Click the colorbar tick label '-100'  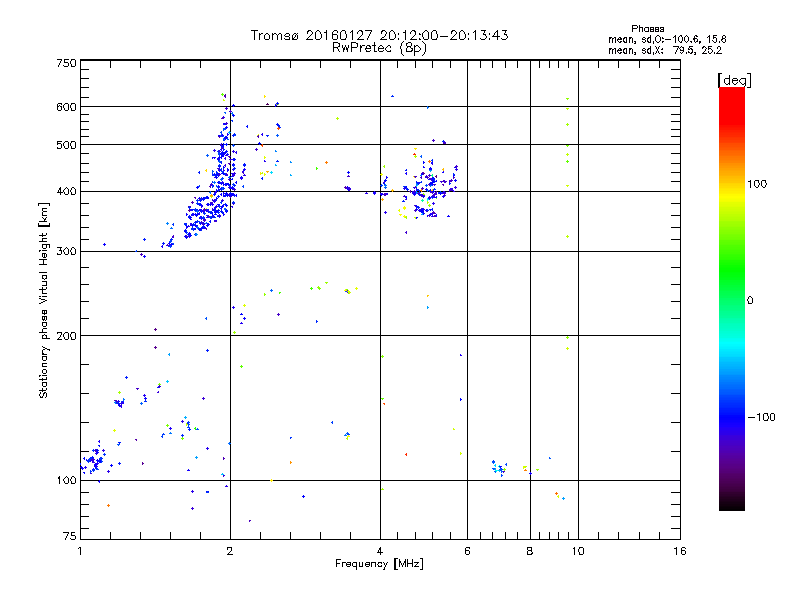762,417
